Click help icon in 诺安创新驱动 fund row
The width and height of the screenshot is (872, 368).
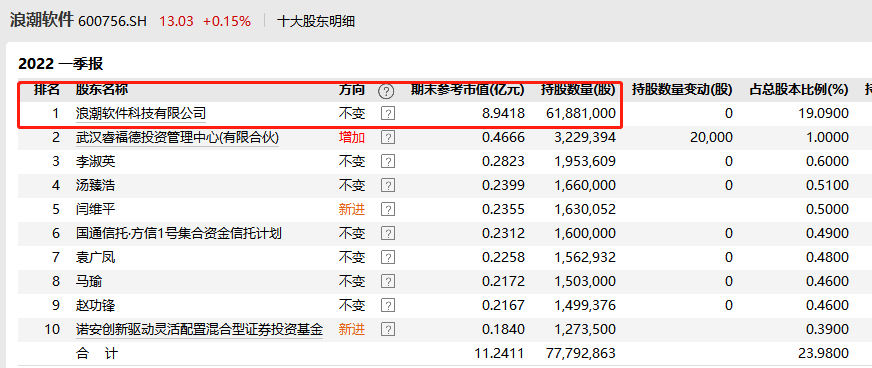[388, 330]
